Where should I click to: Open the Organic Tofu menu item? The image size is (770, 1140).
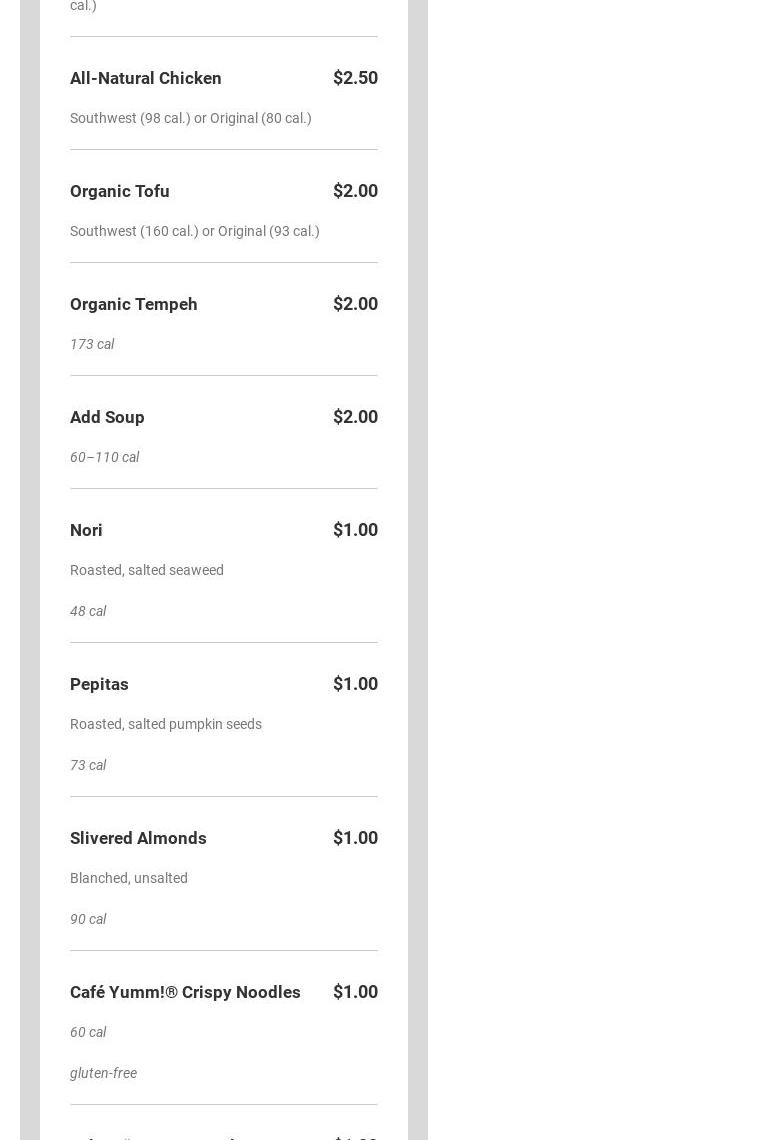120,191
